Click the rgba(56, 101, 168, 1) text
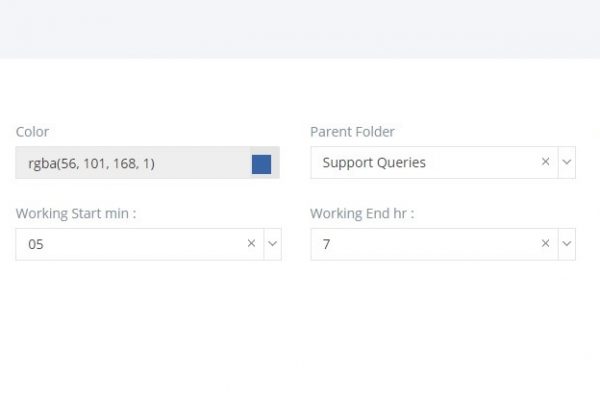The image size is (600, 400). point(91,163)
